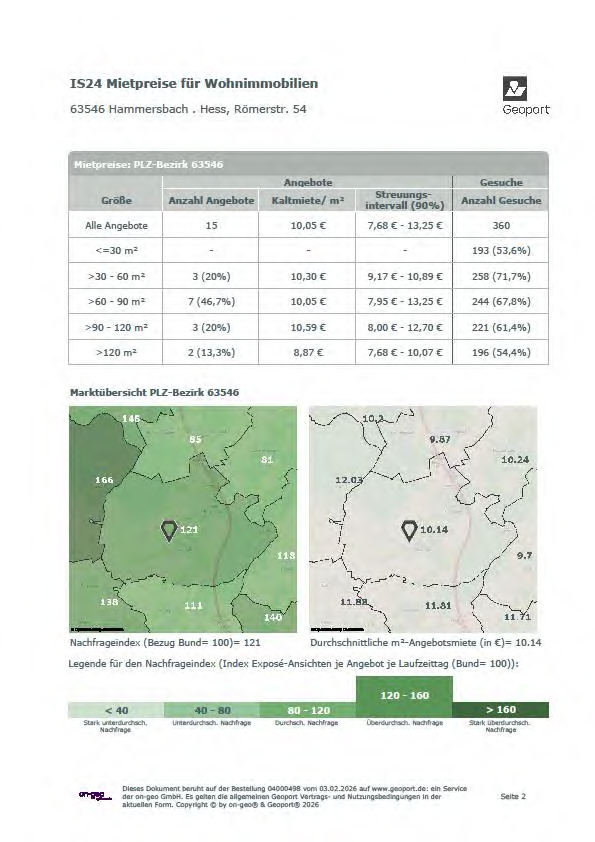Click the '10,59 €' rent cell

pyautogui.click(x=308, y=328)
